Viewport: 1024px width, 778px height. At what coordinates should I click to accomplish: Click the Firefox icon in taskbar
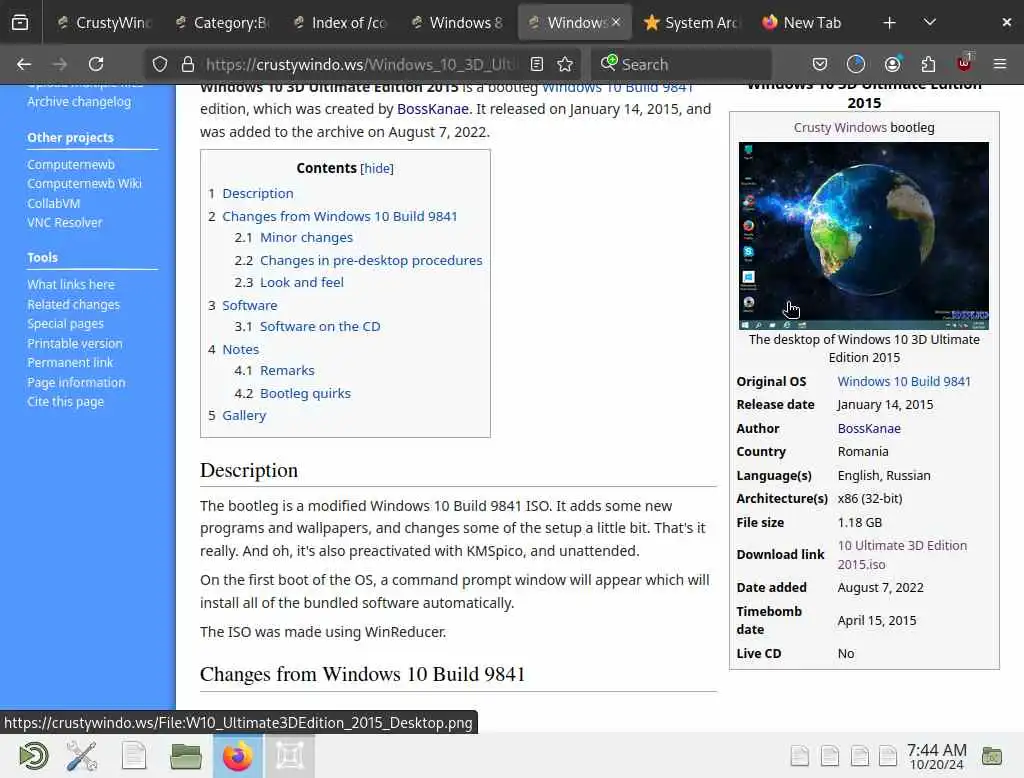click(238, 756)
